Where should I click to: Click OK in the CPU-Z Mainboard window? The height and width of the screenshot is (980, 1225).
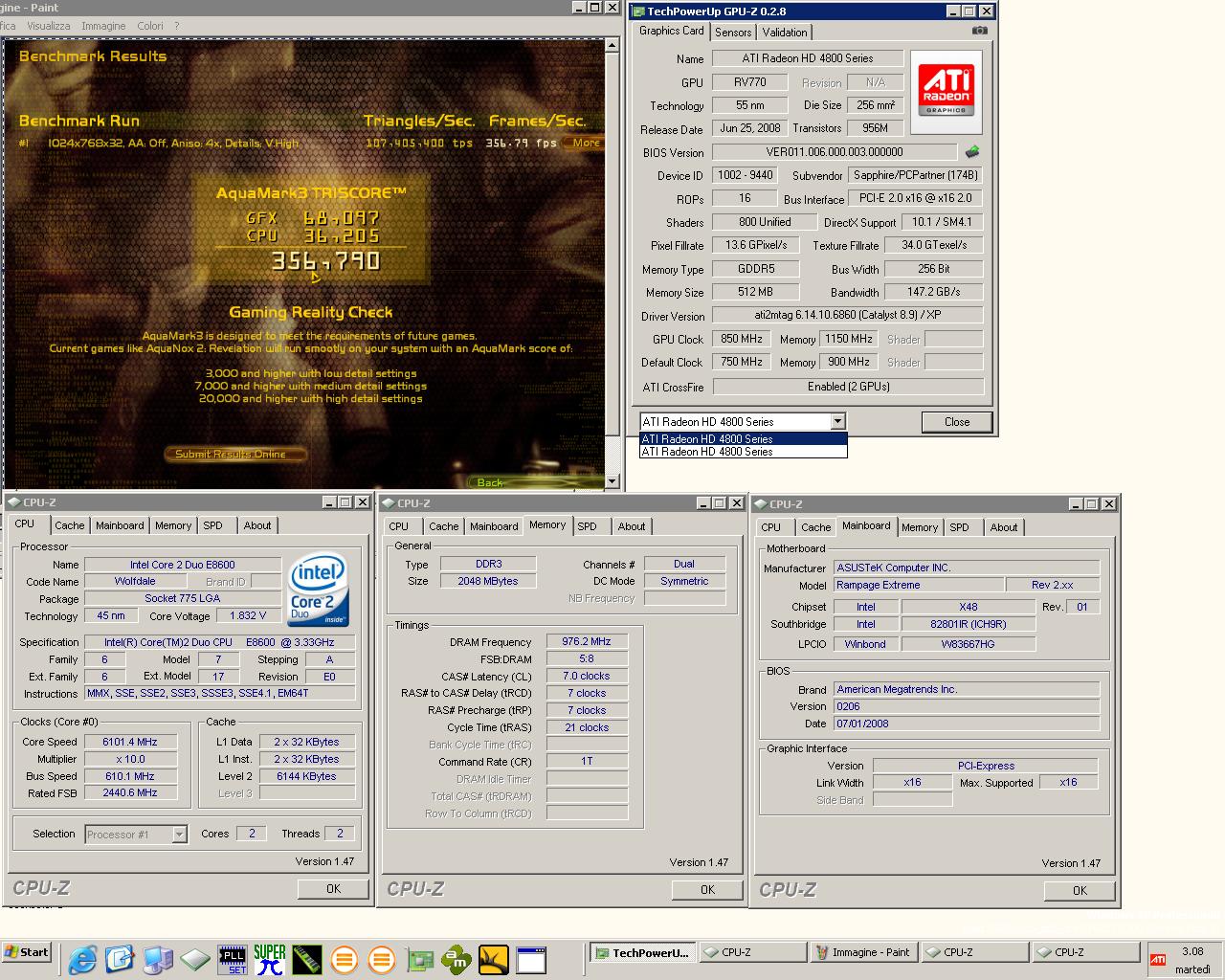click(x=1080, y=890)
